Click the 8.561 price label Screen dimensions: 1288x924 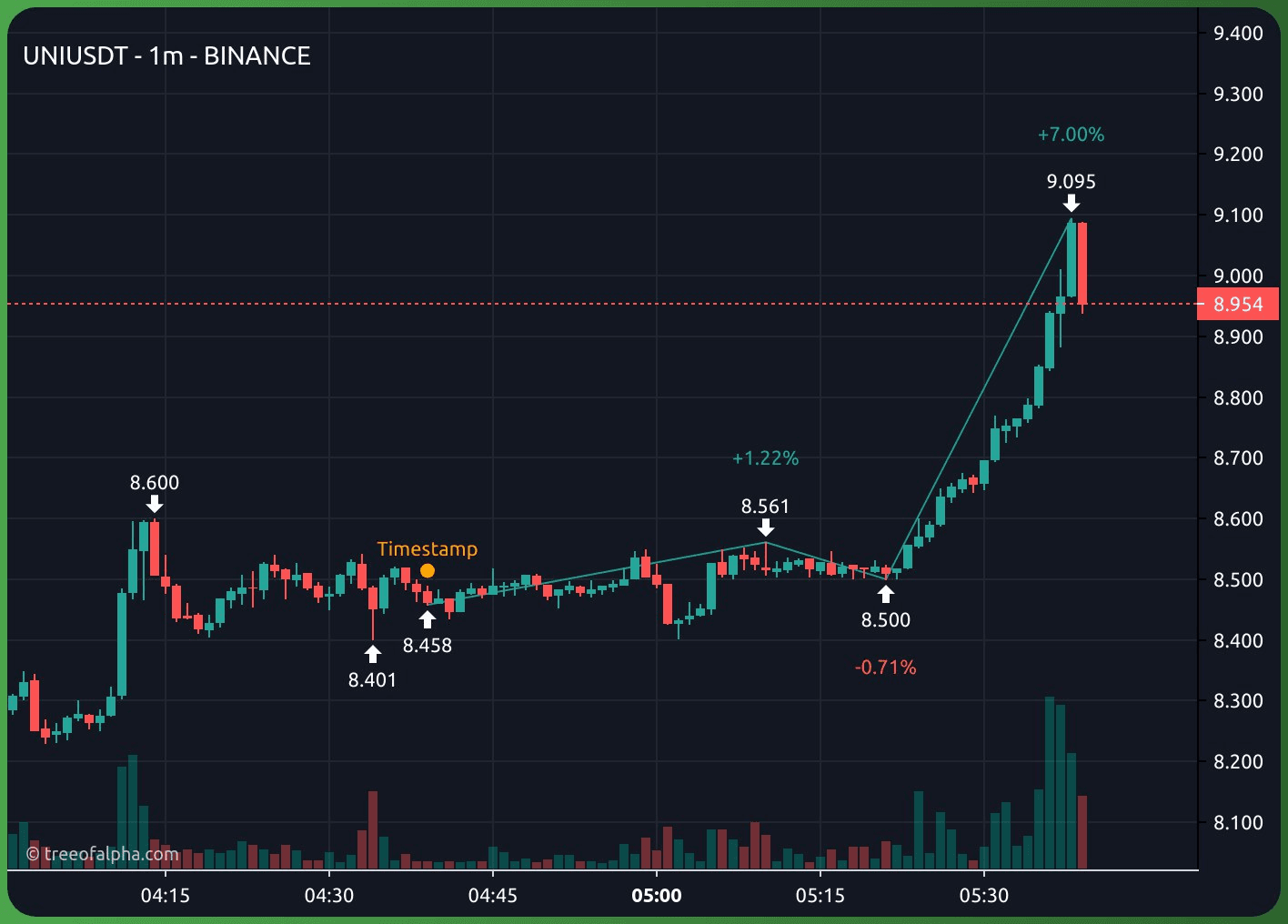click(x=766, y=507)
